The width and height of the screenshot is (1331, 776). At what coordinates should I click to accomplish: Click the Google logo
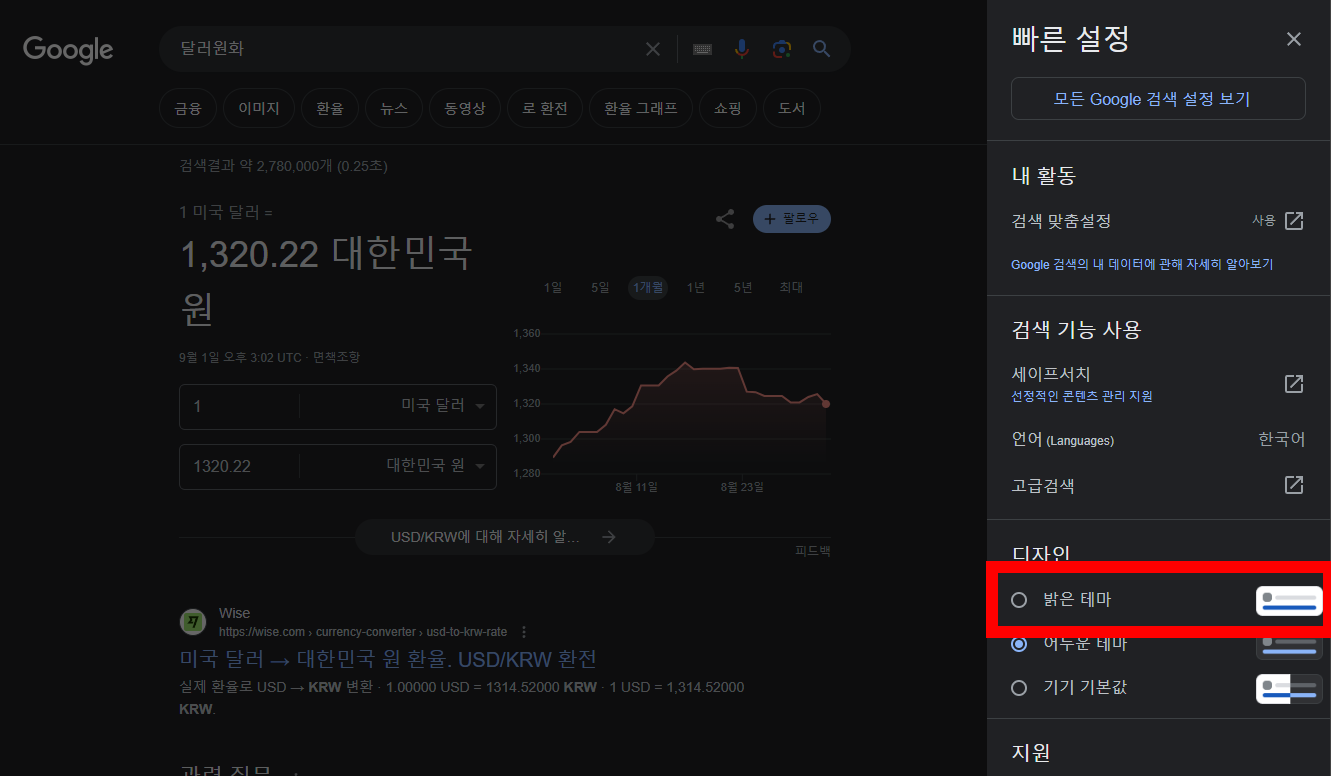point(68,50)
